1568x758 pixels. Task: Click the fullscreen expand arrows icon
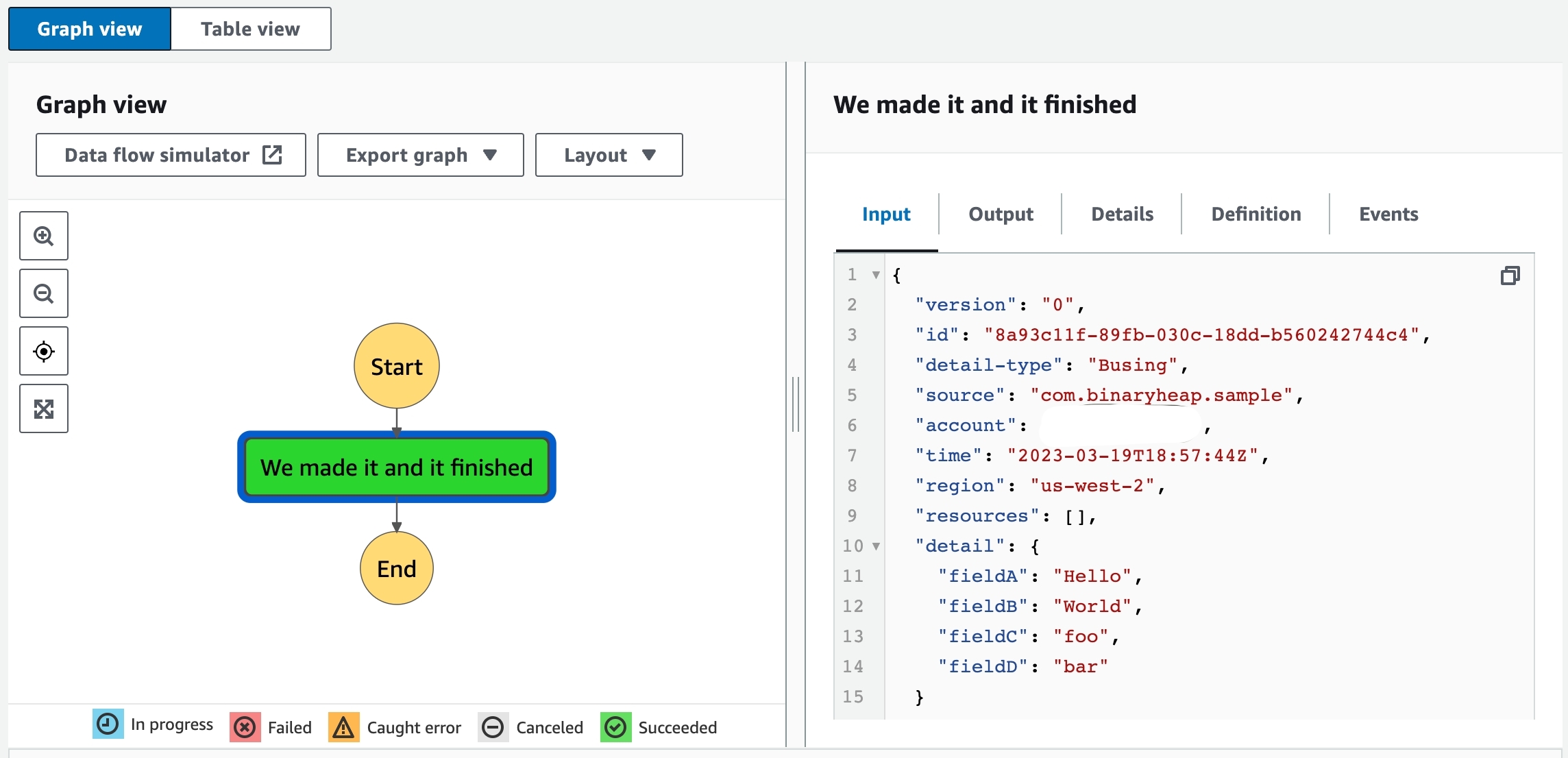point(44,408)
